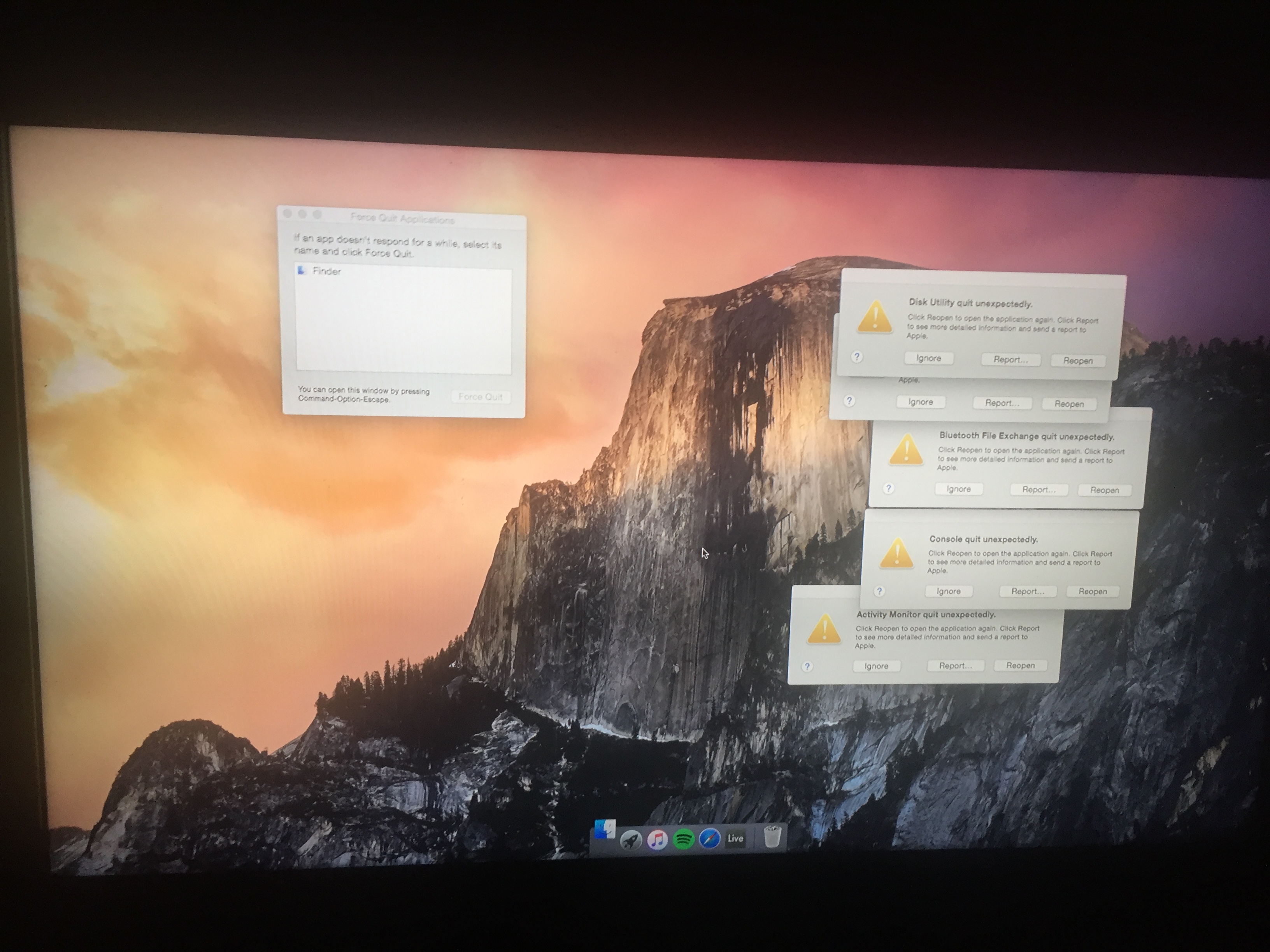
Task: Report the Console crash
Action: (1027, 591)
